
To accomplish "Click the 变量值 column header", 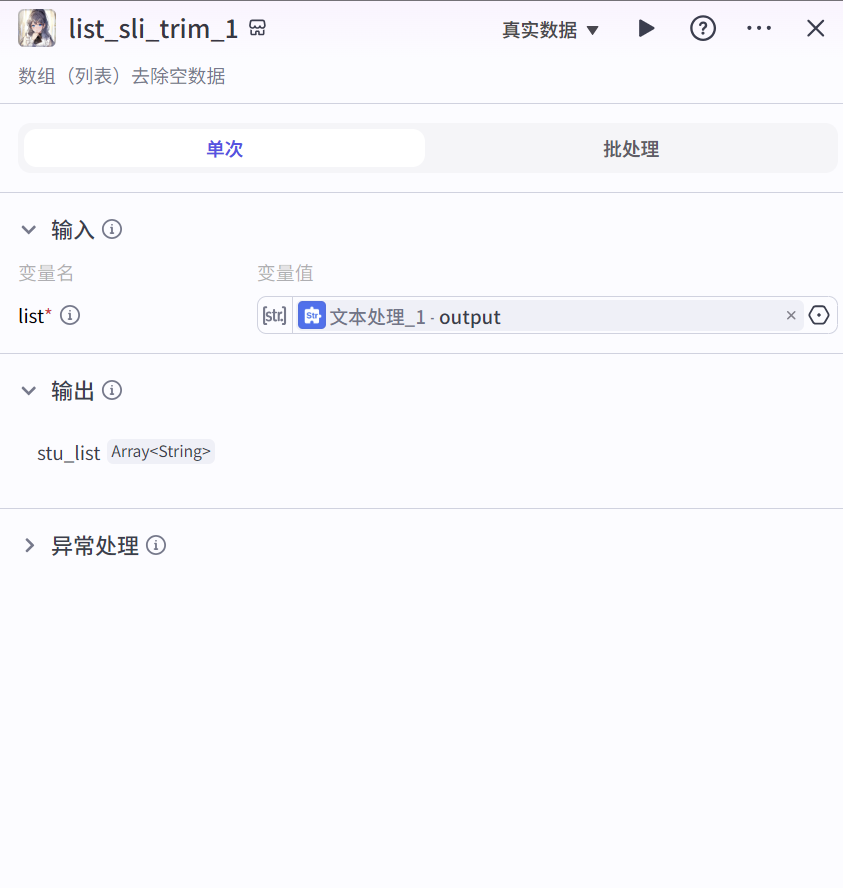I will pyautogui.click(x=285, y=273).
